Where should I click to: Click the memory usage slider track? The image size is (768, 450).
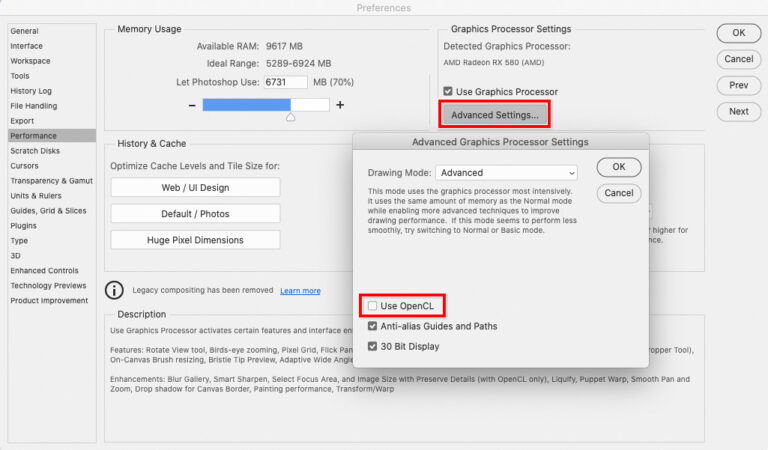pyautogui.click(x=265, y=105)
